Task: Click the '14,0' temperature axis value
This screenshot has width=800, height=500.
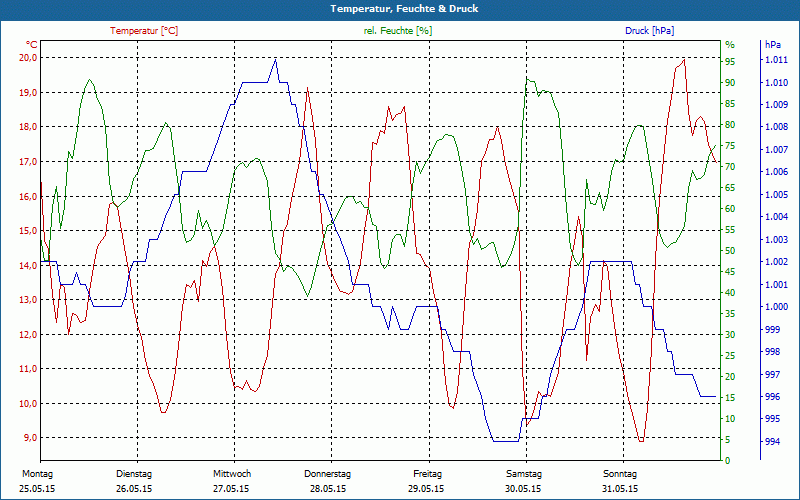Action: tap(28, 265)
